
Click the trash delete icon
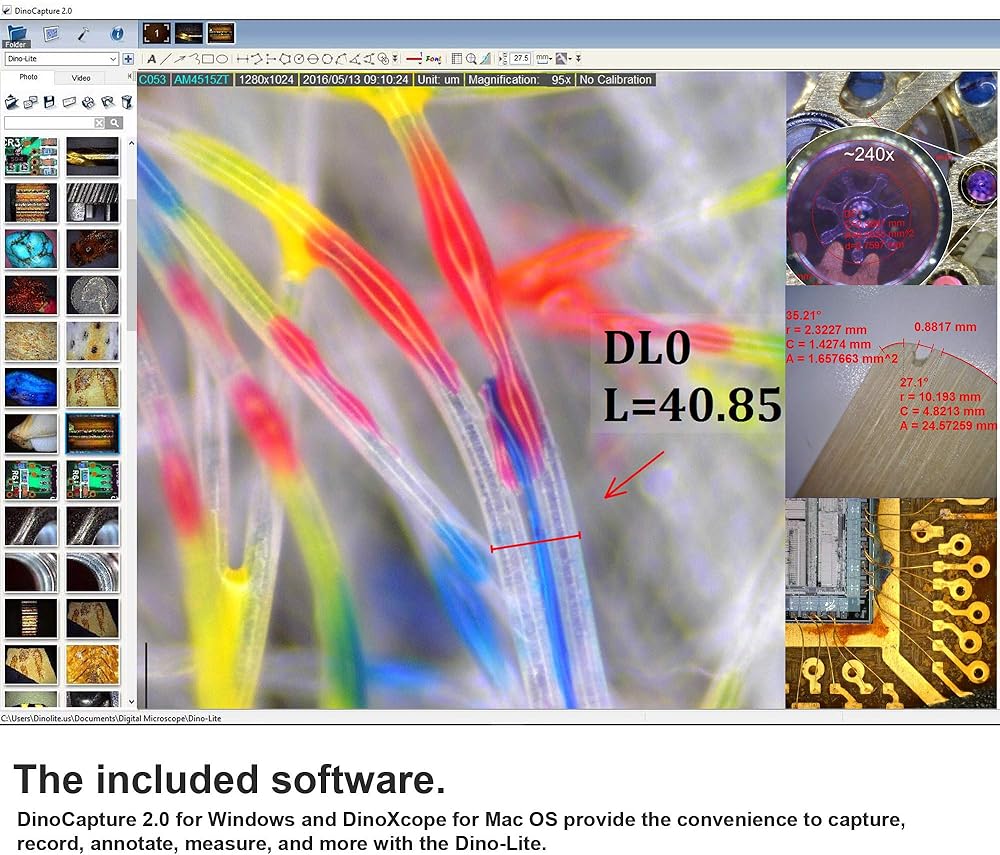point(126,101)
